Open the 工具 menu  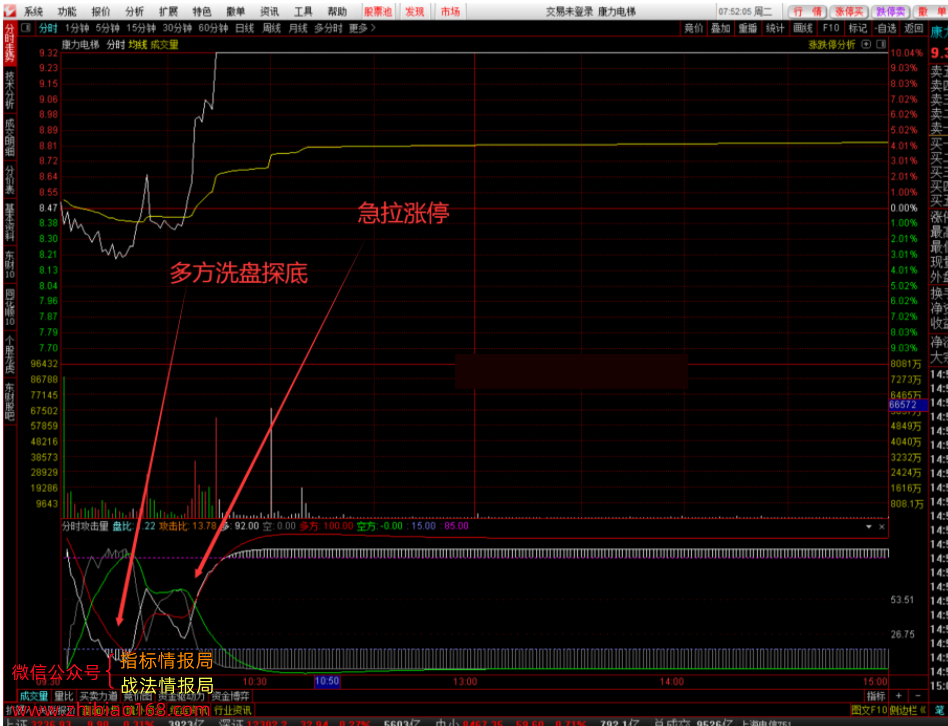pos(304,11)
